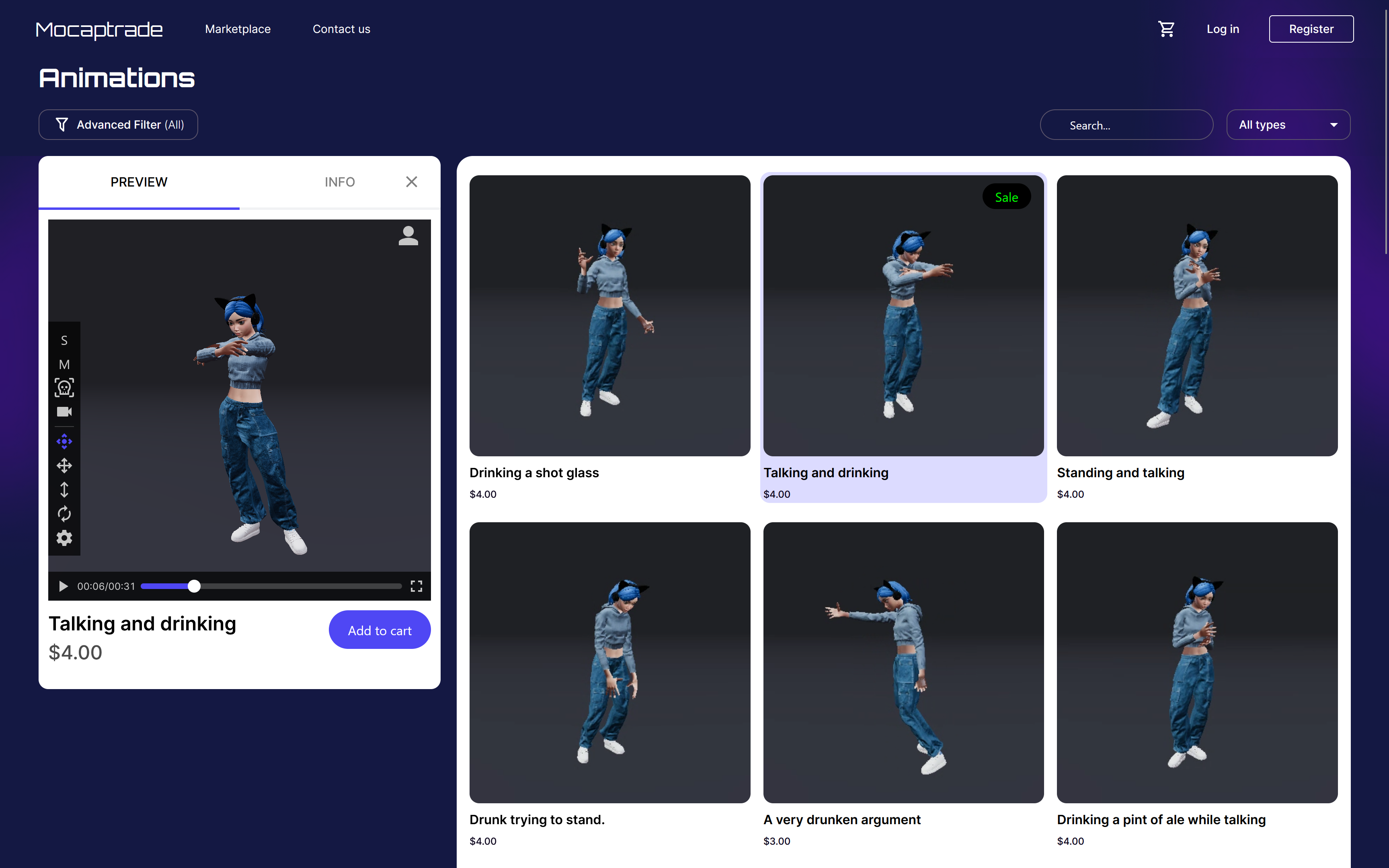Screen dimensions: 1389x868
Task: Toggle the skeleton view icon
Action: coord(64,388)
